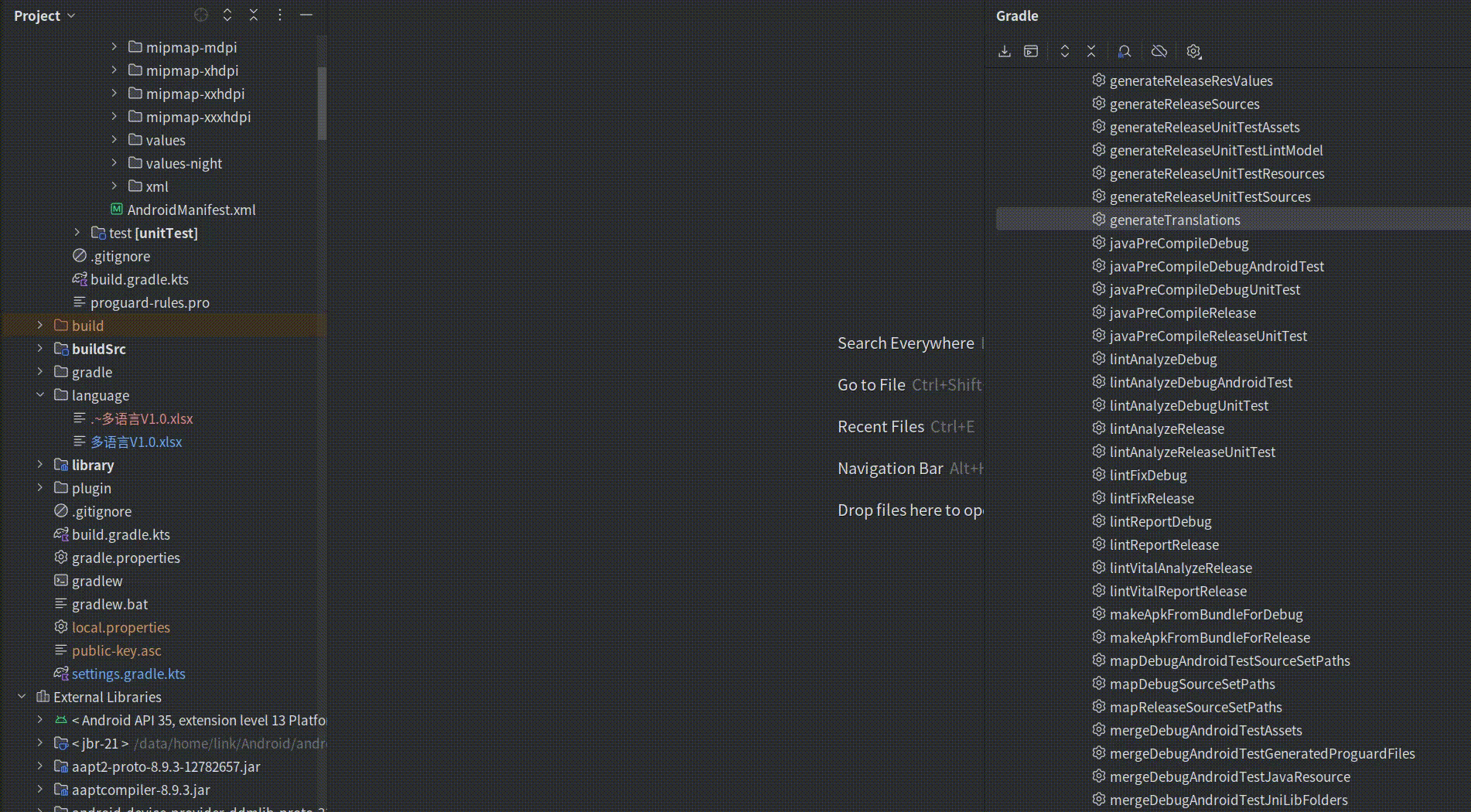Screen dimensions: 1471x812
Task: Select gradle.properties file
Action: click(x=126, y=558)
